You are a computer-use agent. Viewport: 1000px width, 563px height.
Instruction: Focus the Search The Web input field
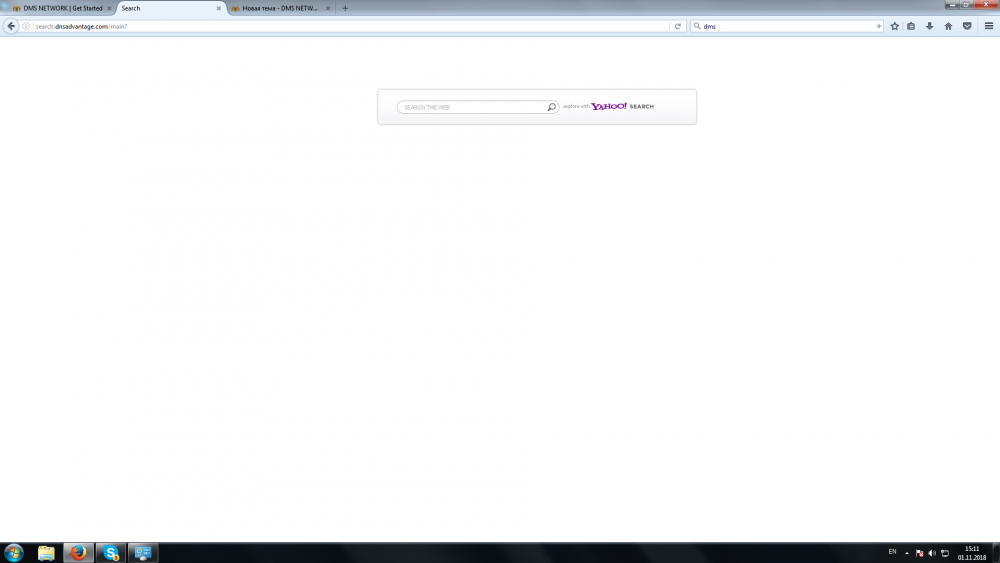(x=472, y=107)
